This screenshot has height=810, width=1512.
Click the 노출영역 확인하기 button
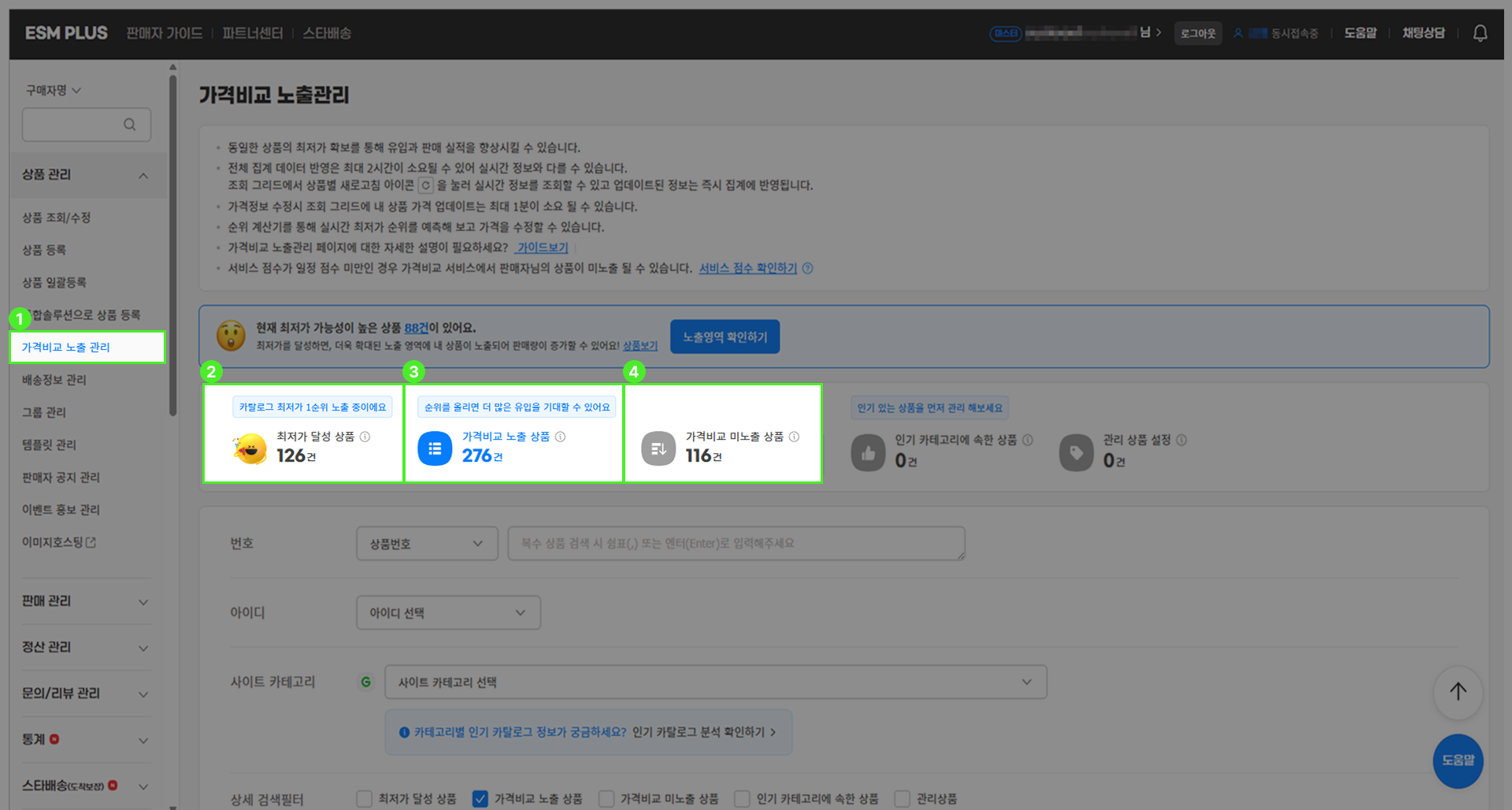point(724,336)
